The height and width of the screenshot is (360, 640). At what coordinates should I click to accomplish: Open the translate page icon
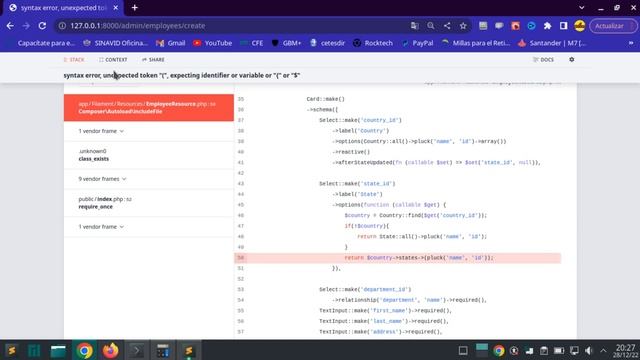pyautogui.click(x=415, y=26)
